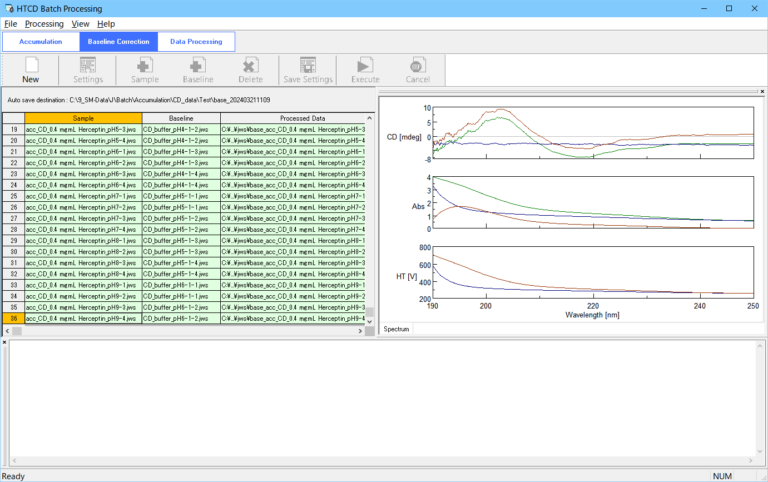Click the Processed Data column header
The image size is (768, 482).
click(293, 118)
